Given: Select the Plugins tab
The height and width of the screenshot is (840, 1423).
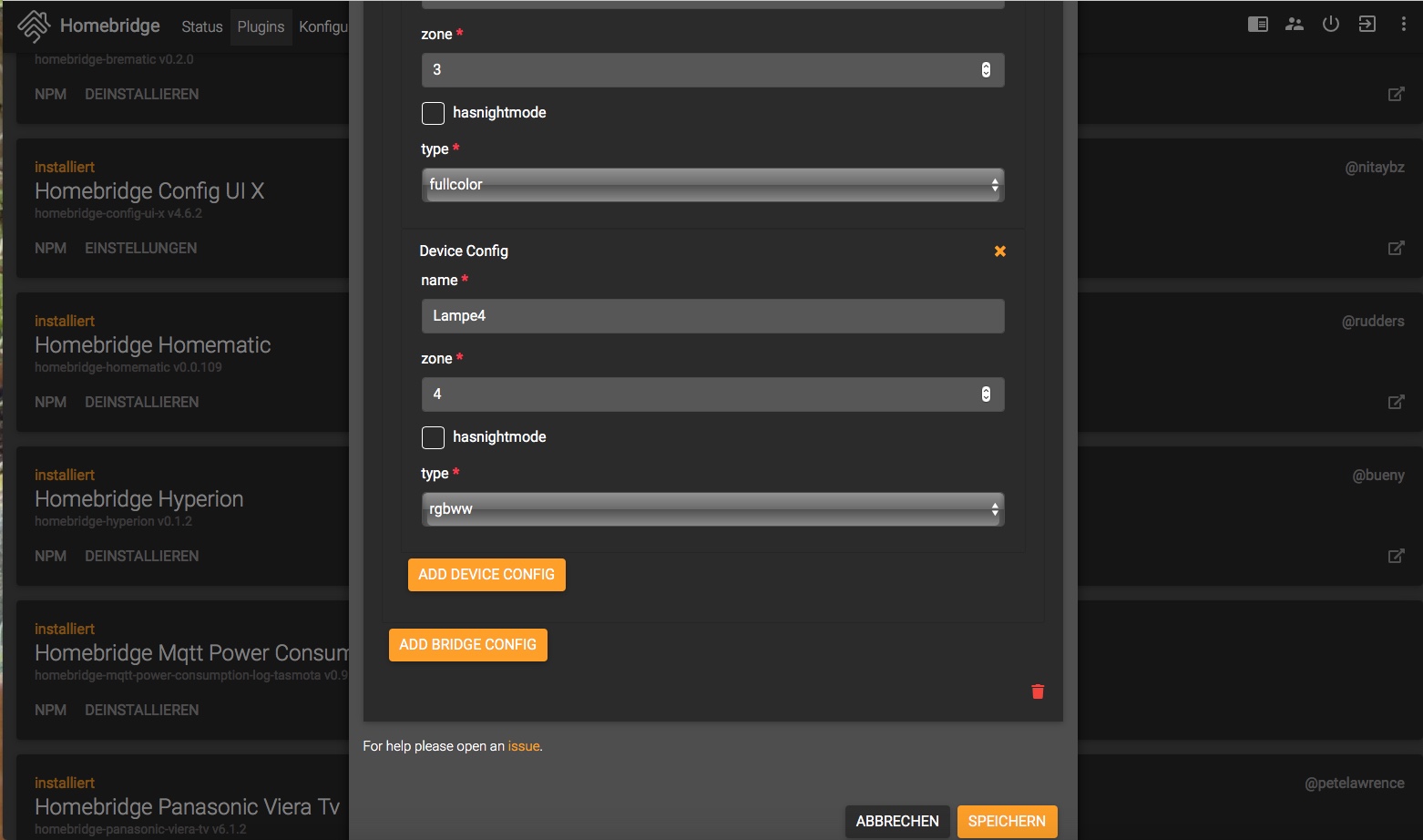Looking at the screenshot, I should point(261,26).
